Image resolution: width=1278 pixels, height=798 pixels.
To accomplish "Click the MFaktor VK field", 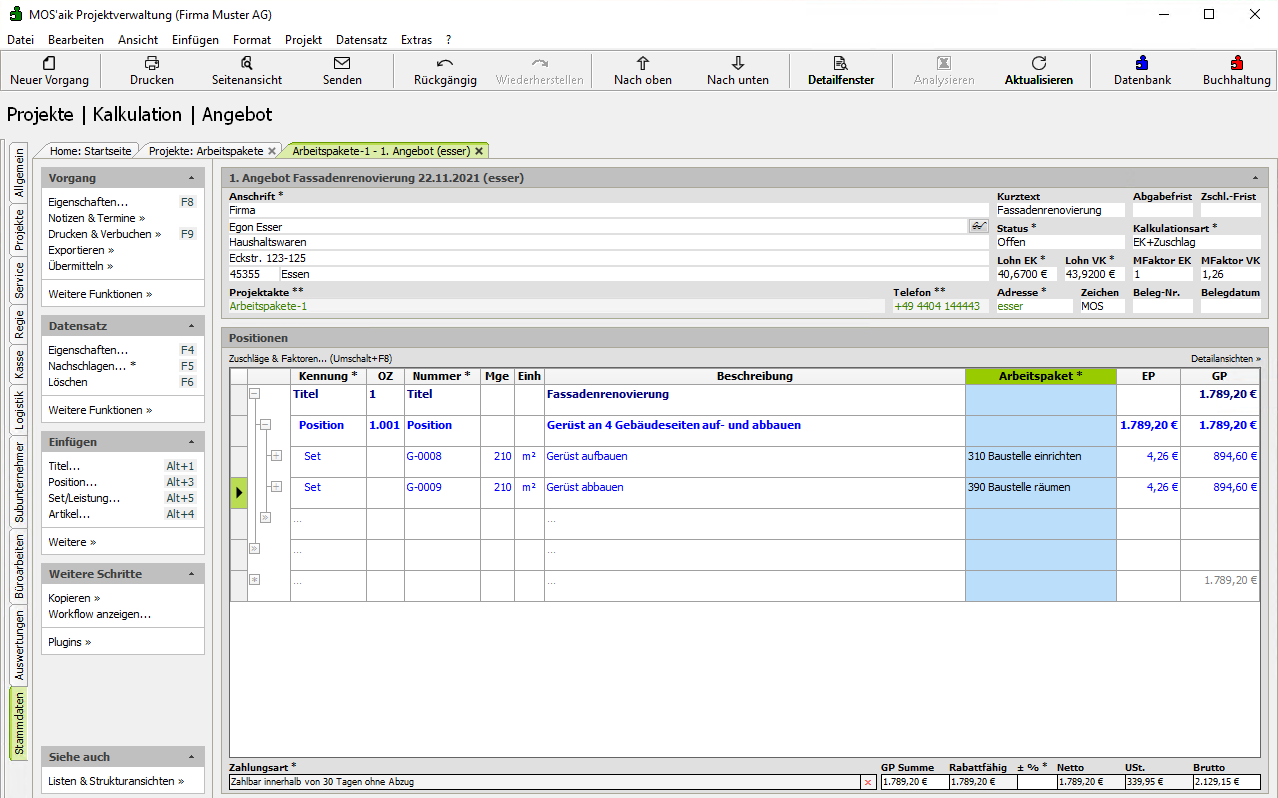I will click(x=1230, y=274).
